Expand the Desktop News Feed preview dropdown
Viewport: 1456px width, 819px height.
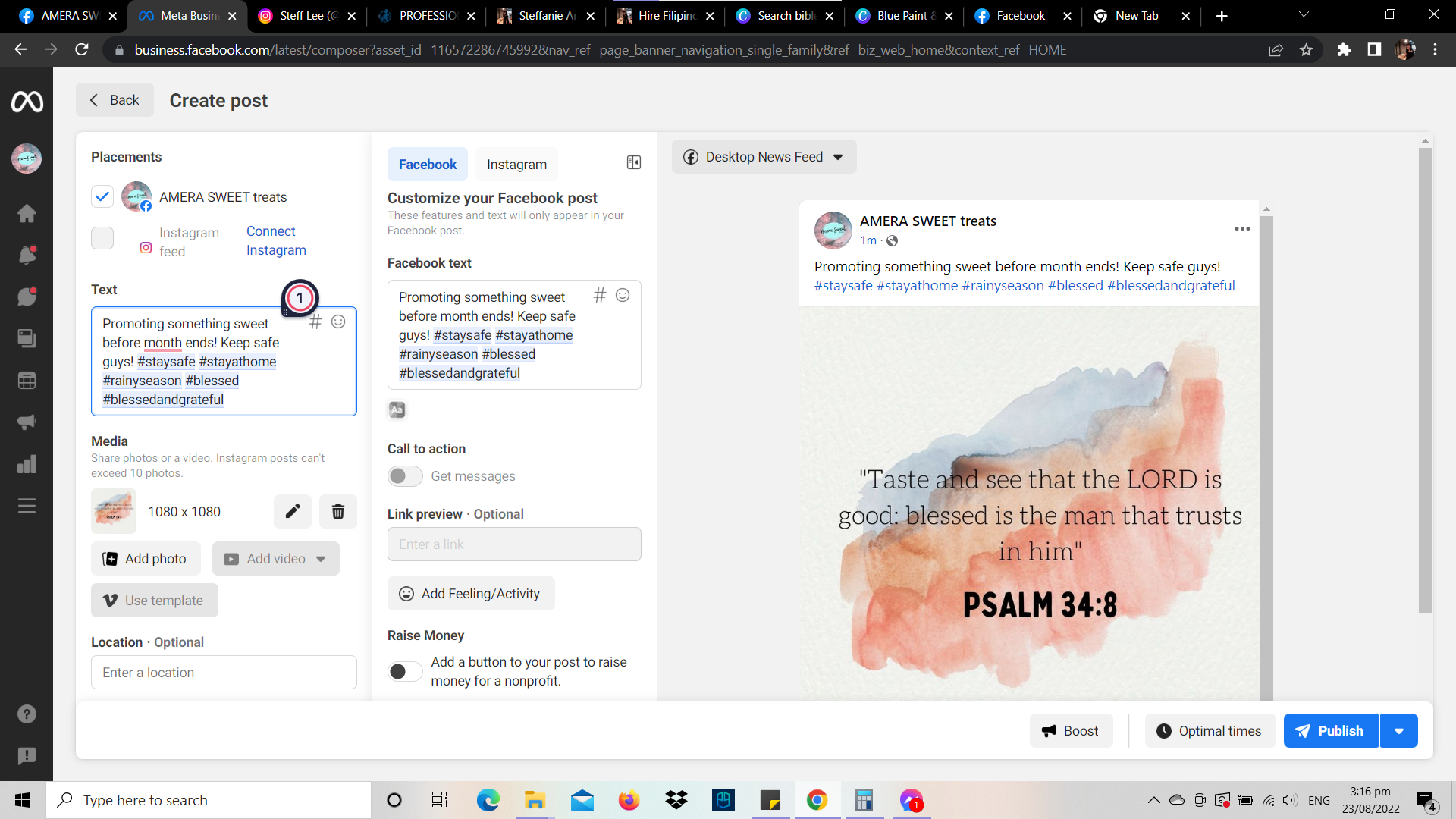[x=764, y=157]
